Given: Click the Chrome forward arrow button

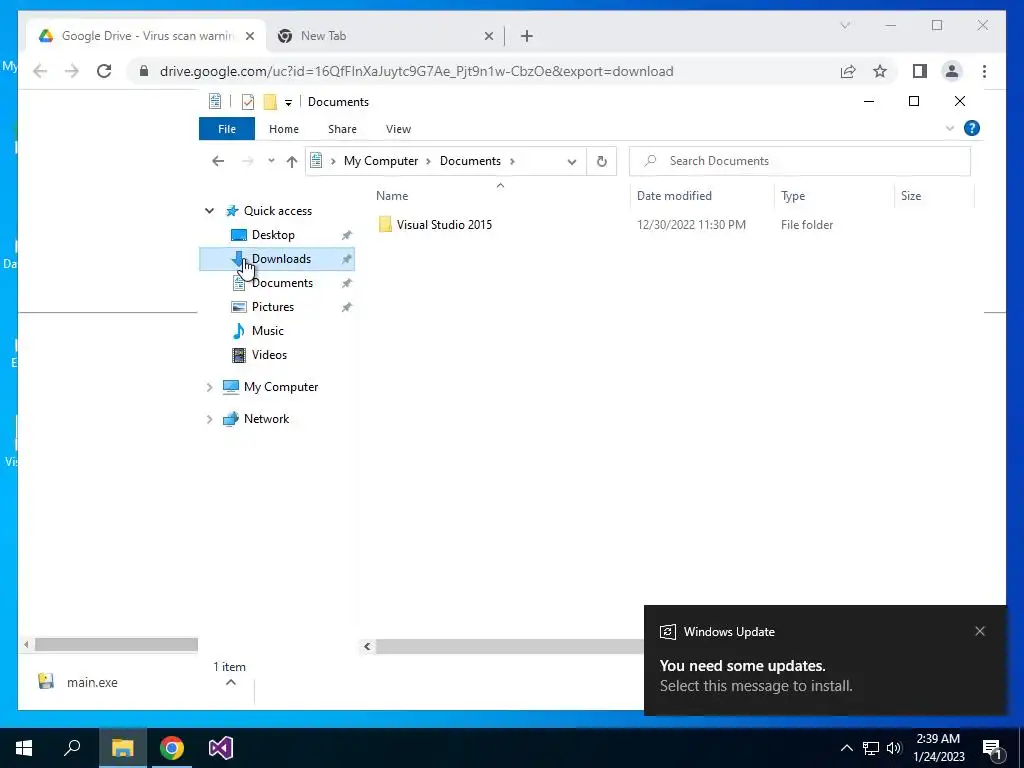Looking at the screenshot, I should pyautogui.click(x=71, y=71).
